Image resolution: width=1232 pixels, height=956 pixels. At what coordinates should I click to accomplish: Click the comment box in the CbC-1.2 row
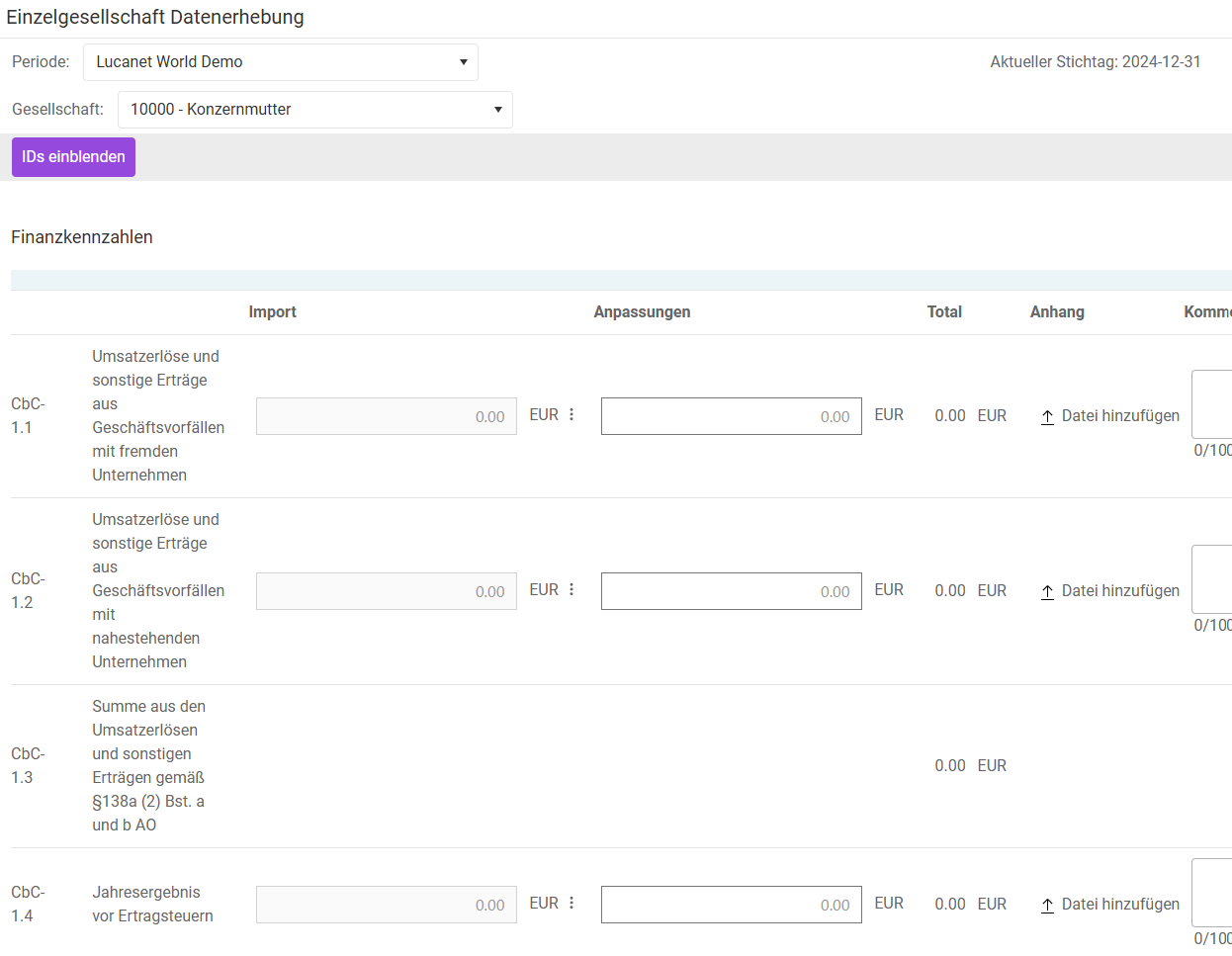1212,579
